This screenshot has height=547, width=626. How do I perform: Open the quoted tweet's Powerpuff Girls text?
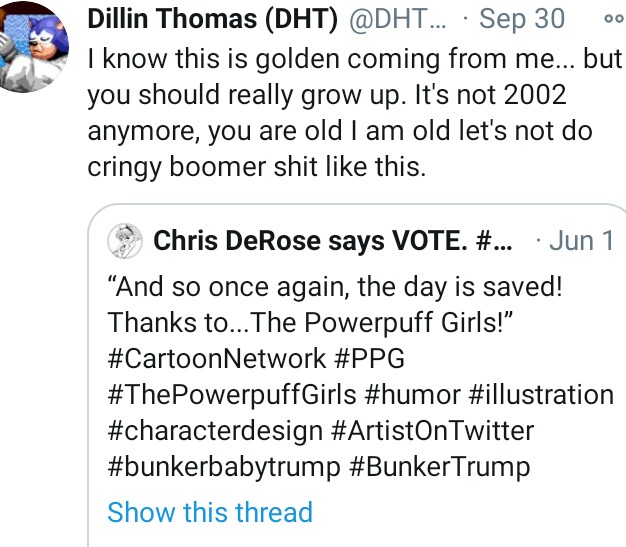pyautogui.click(x=335, y=304)
